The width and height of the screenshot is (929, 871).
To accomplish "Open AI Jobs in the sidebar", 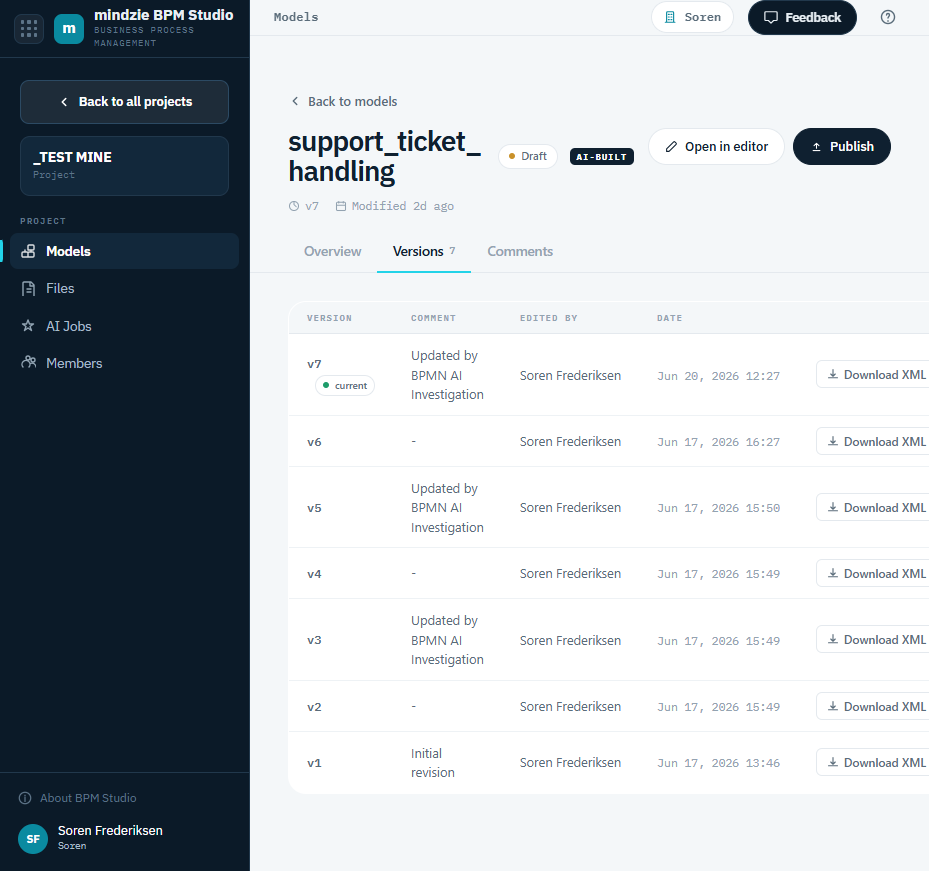I will point(124,326).
